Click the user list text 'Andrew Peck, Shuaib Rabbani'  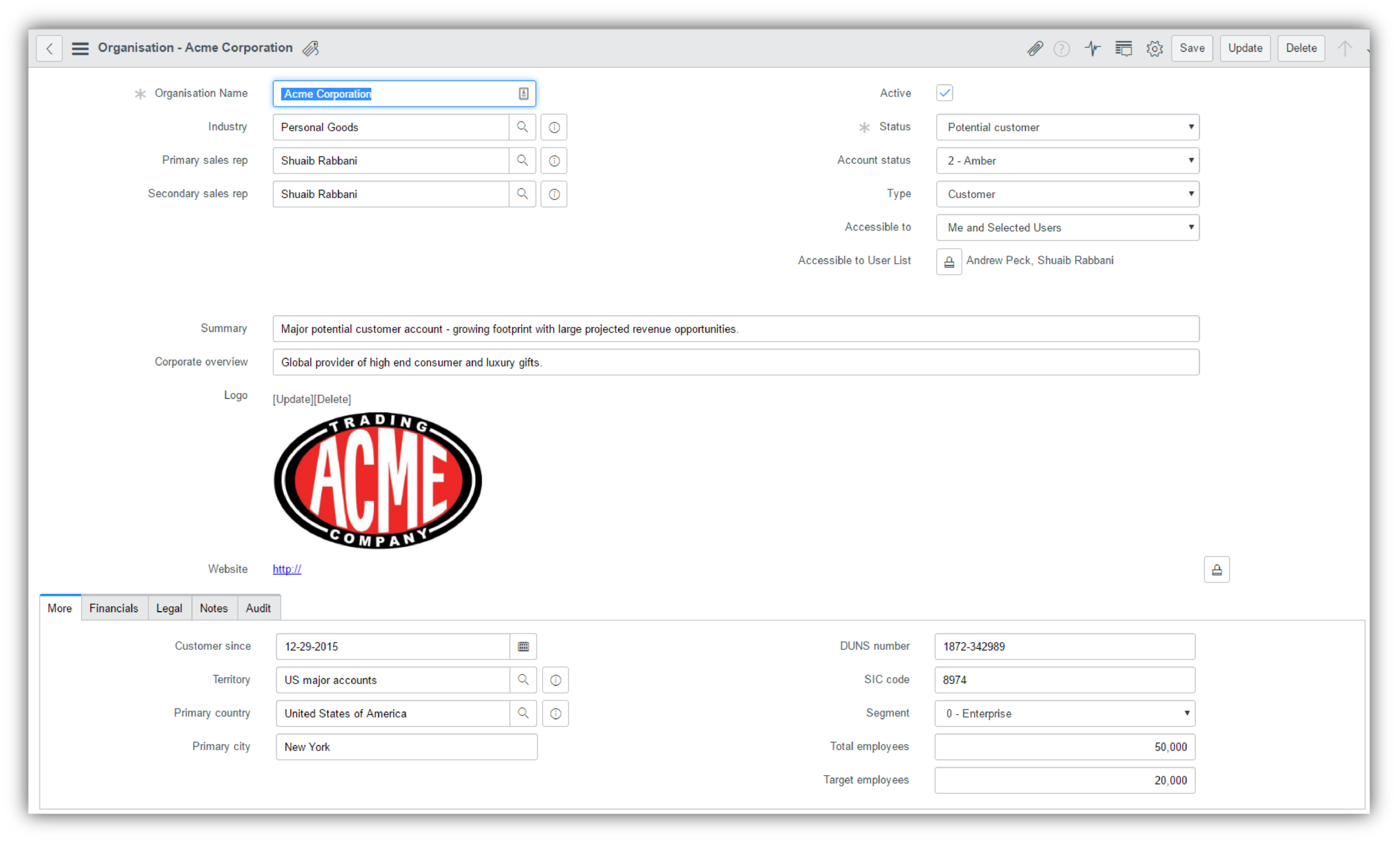click(1040, 261)
